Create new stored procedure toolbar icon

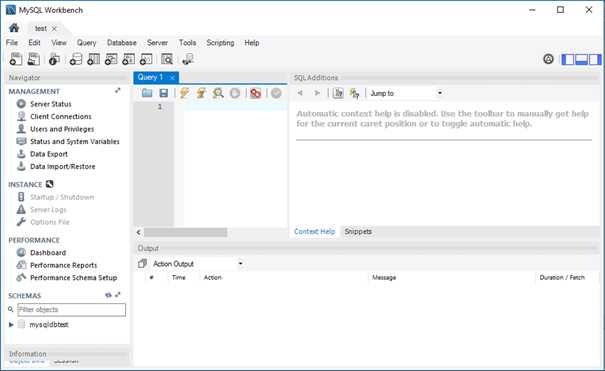128,59
